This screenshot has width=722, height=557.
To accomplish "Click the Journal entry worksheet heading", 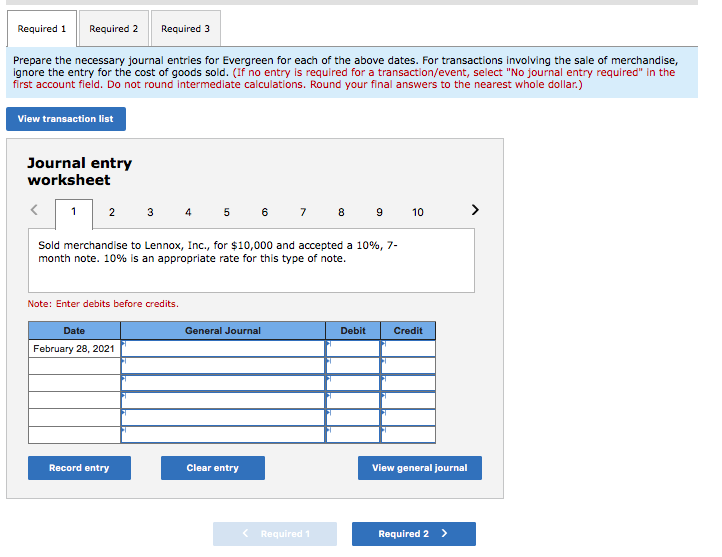I will (80, 171).
